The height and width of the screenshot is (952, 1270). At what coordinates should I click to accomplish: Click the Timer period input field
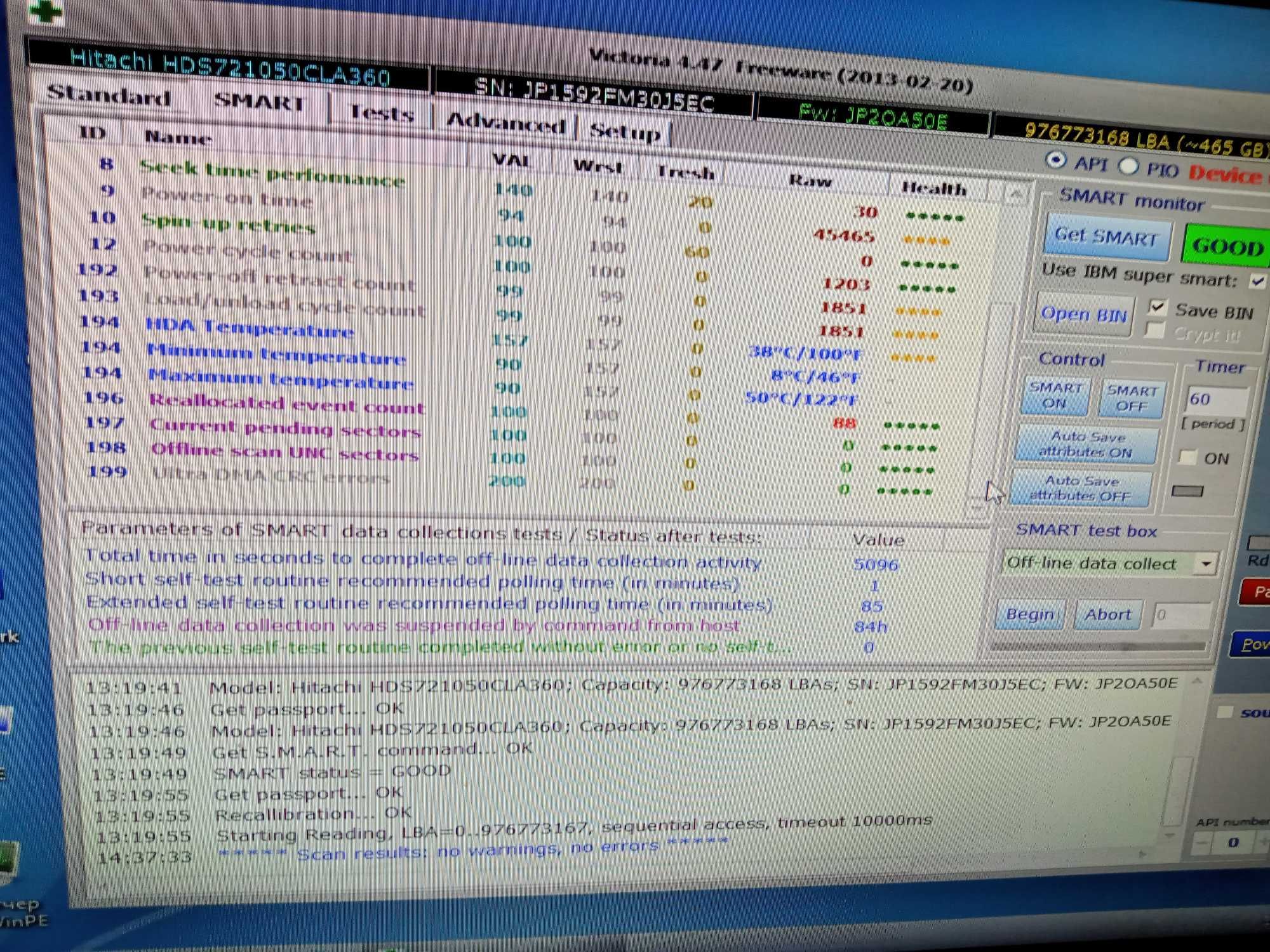[1216, 400]
